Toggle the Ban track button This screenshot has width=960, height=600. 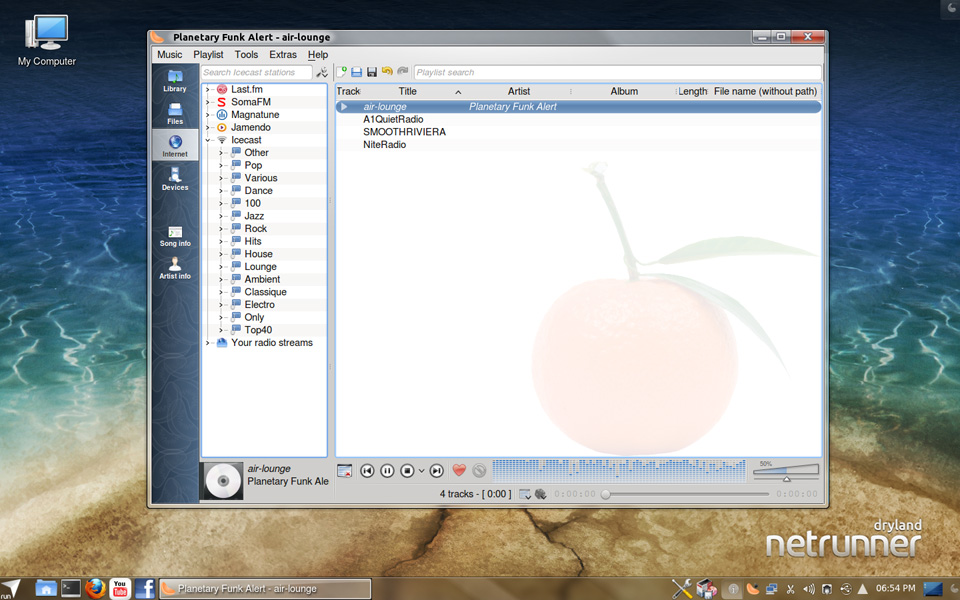coord(479,470)
